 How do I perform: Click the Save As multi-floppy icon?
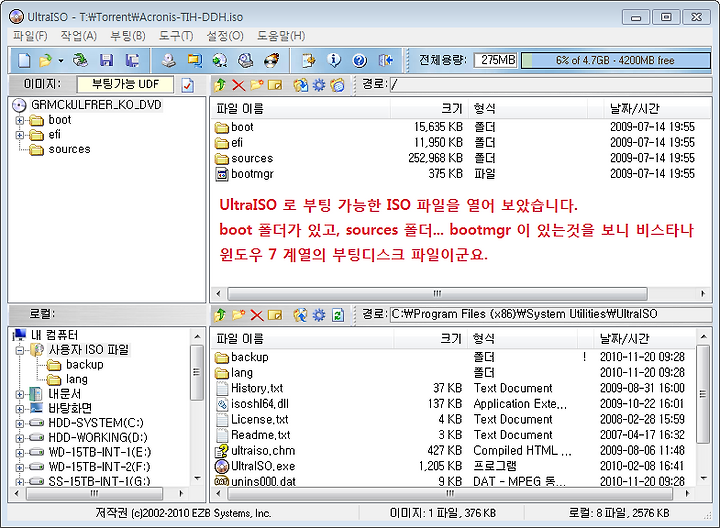(132, 60)
